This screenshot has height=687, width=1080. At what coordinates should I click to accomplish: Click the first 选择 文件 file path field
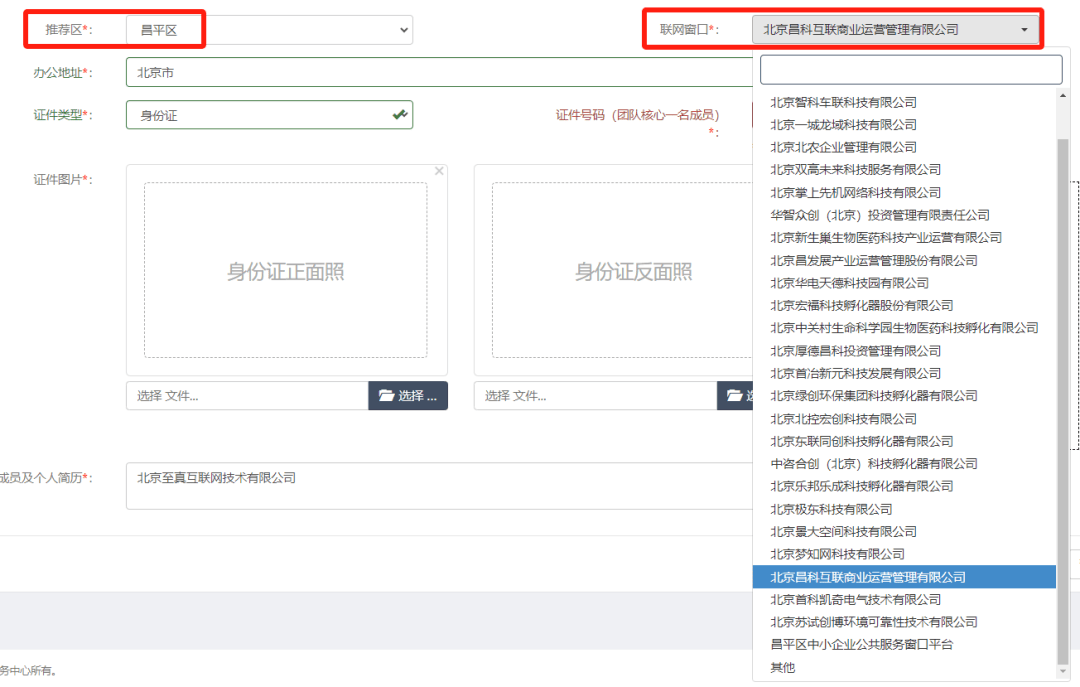tap(247, 396)
